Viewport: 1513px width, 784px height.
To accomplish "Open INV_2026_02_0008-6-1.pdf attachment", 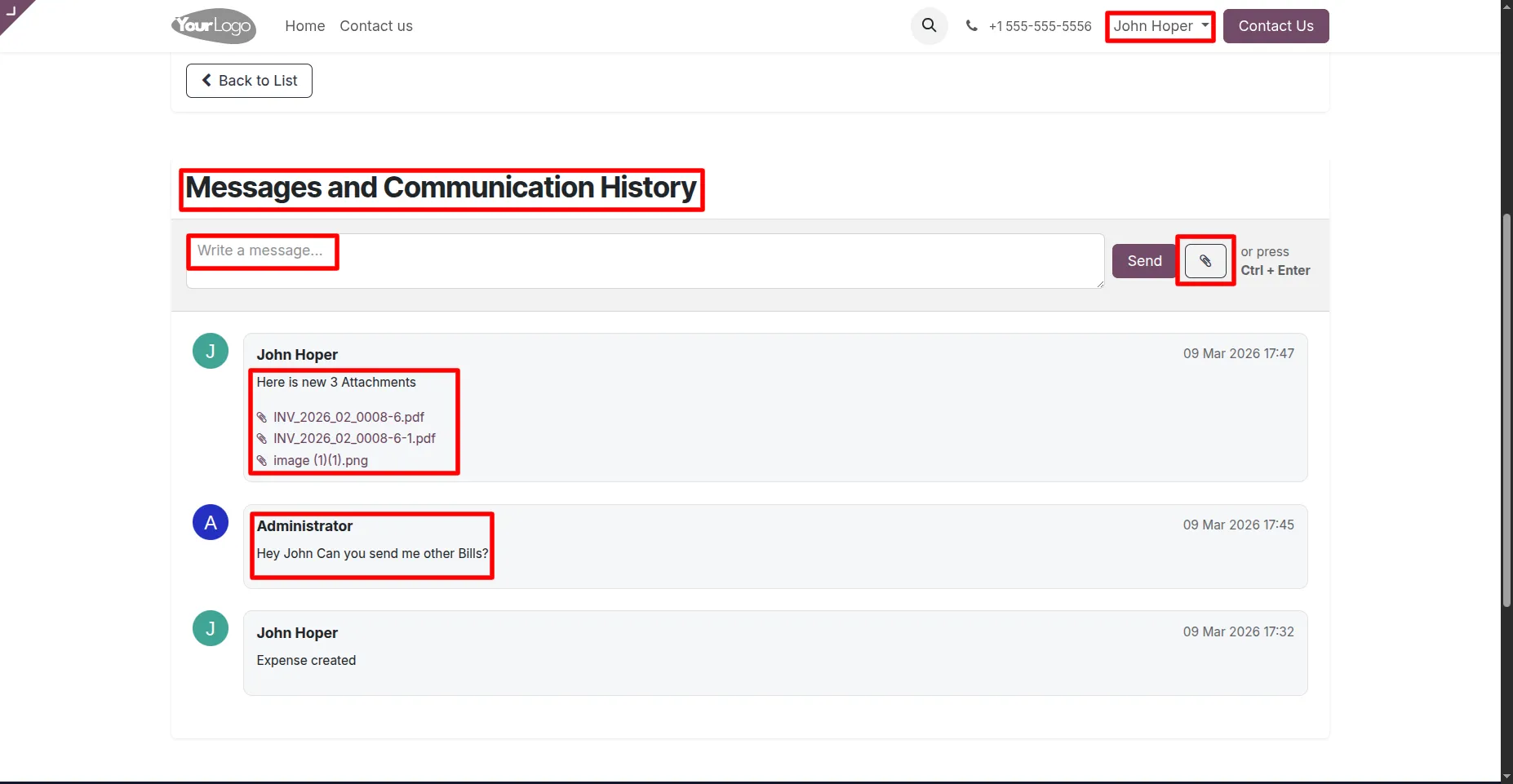I will pos(354,438).
